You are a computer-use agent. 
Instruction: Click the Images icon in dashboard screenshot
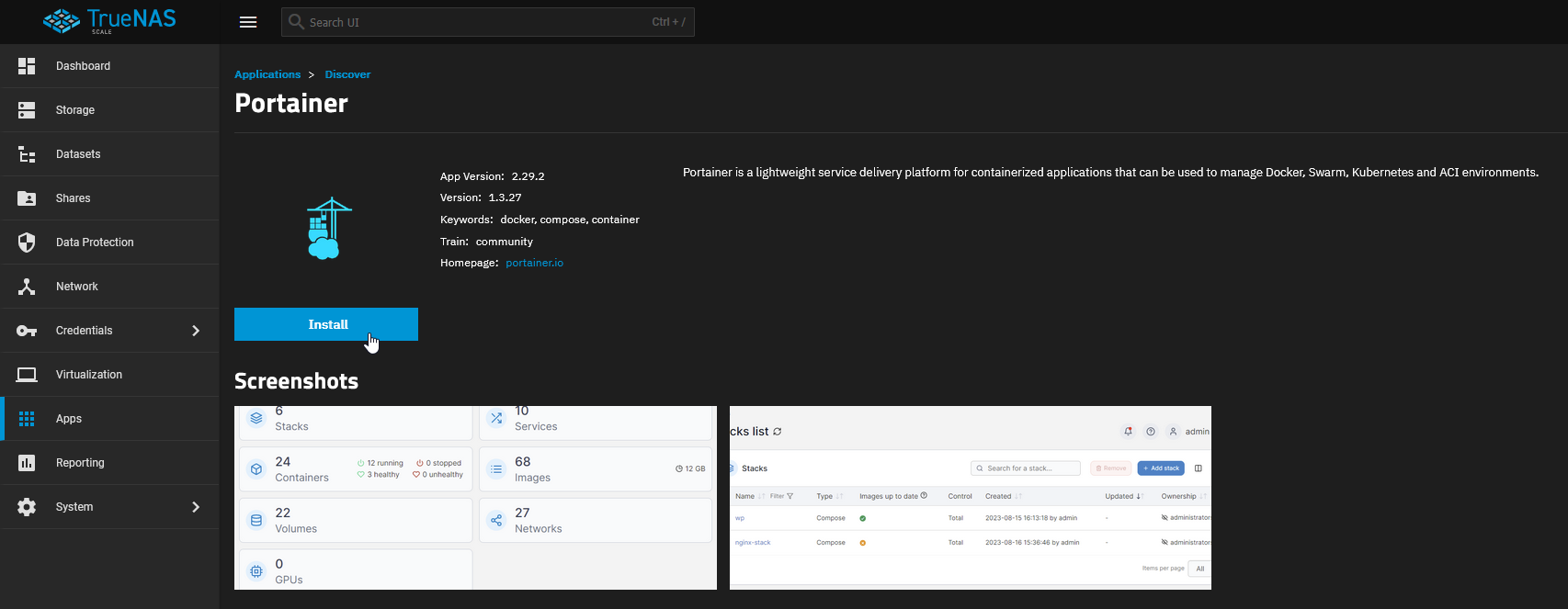tap(496, 469)
